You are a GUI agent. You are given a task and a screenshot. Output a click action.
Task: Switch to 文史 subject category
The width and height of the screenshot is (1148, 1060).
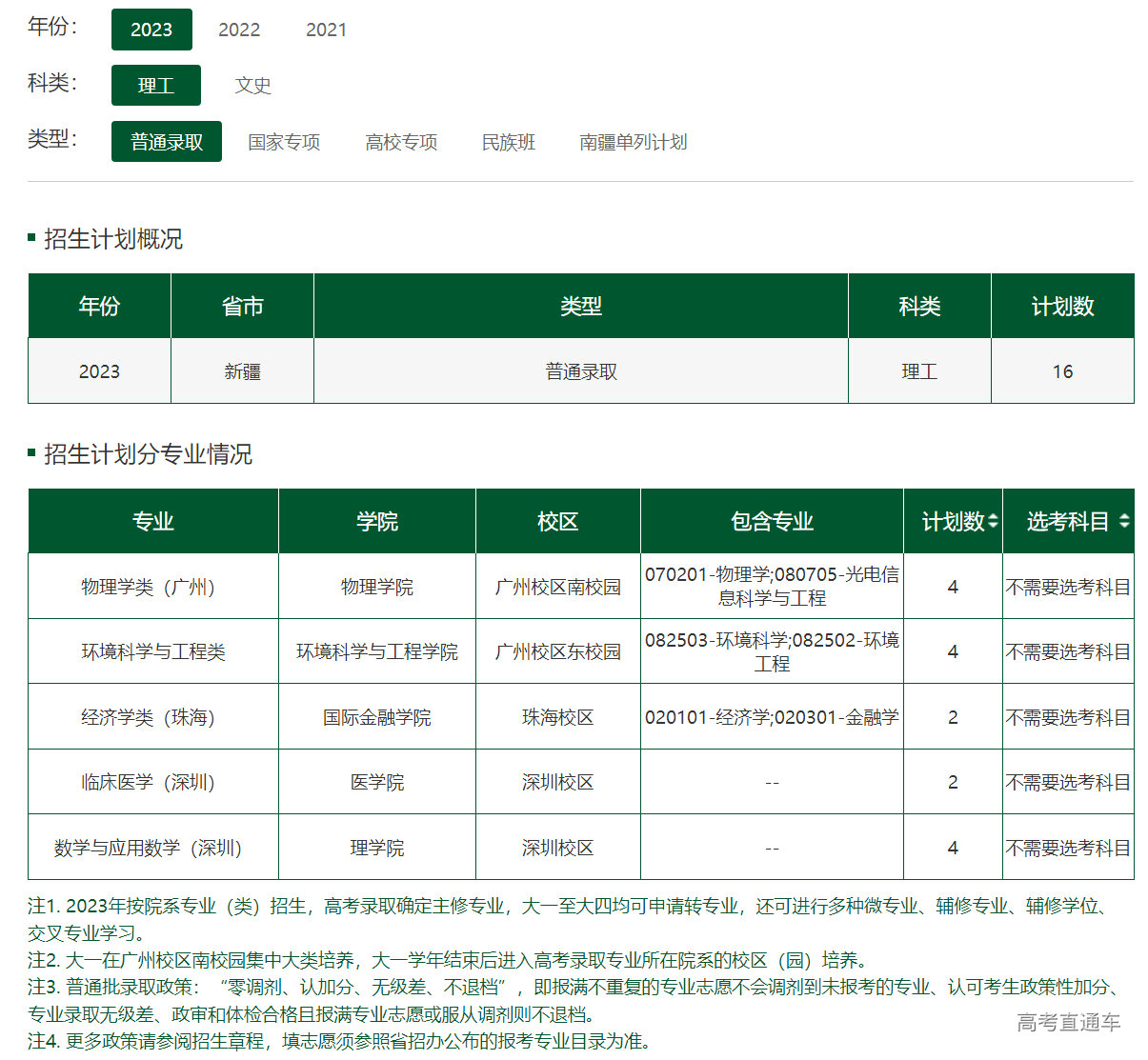(253, 86)
